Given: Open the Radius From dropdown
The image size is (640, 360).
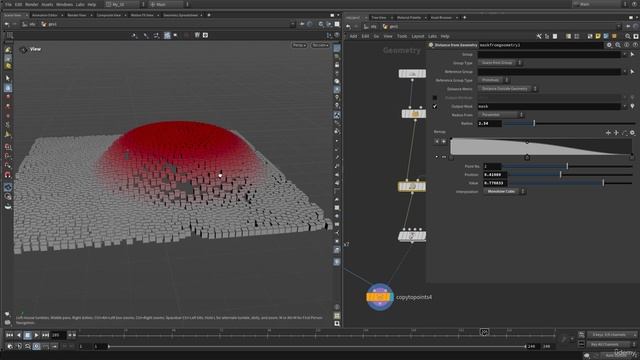Looking at the screenshot, I should coord(501,115).
